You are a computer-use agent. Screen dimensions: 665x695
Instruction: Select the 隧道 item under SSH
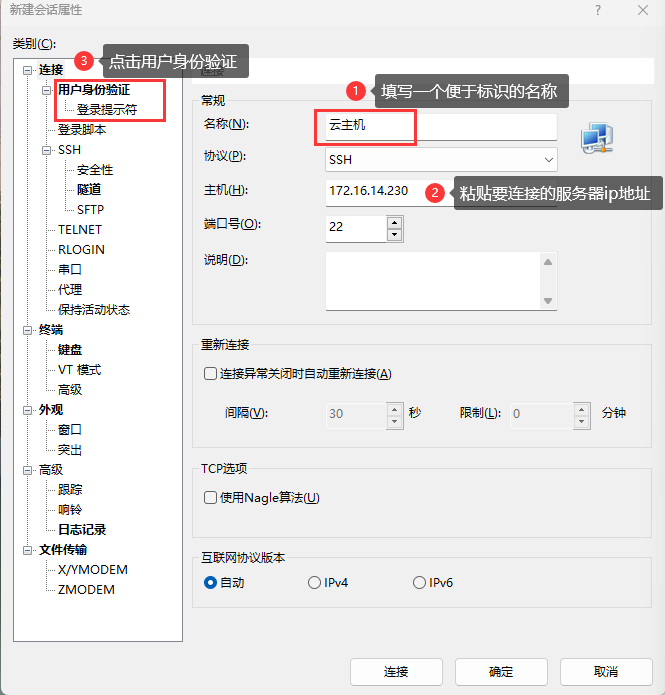[x=89, y=190]
